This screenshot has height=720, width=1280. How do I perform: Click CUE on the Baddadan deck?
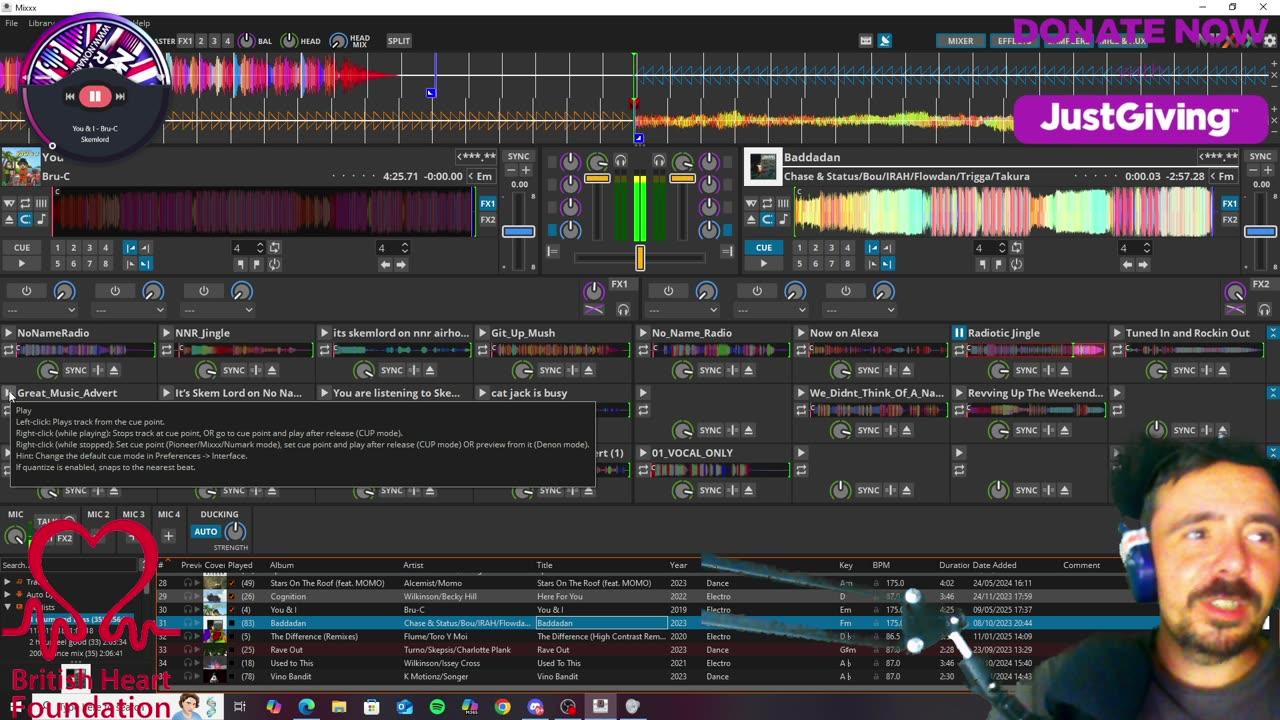[x=764, y=248]
